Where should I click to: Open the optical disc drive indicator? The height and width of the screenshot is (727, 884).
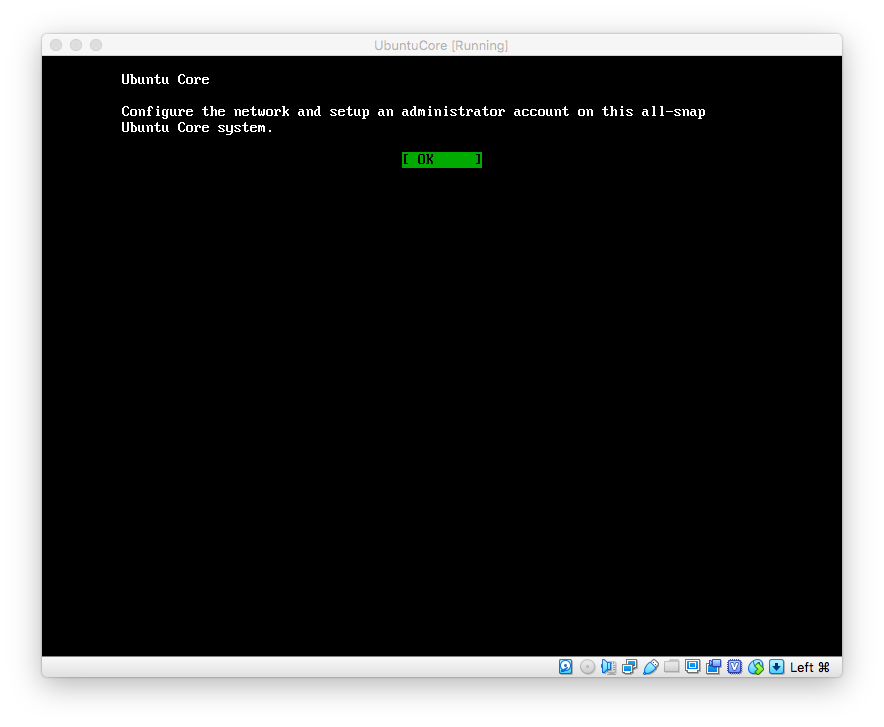(x=587, y=667)
